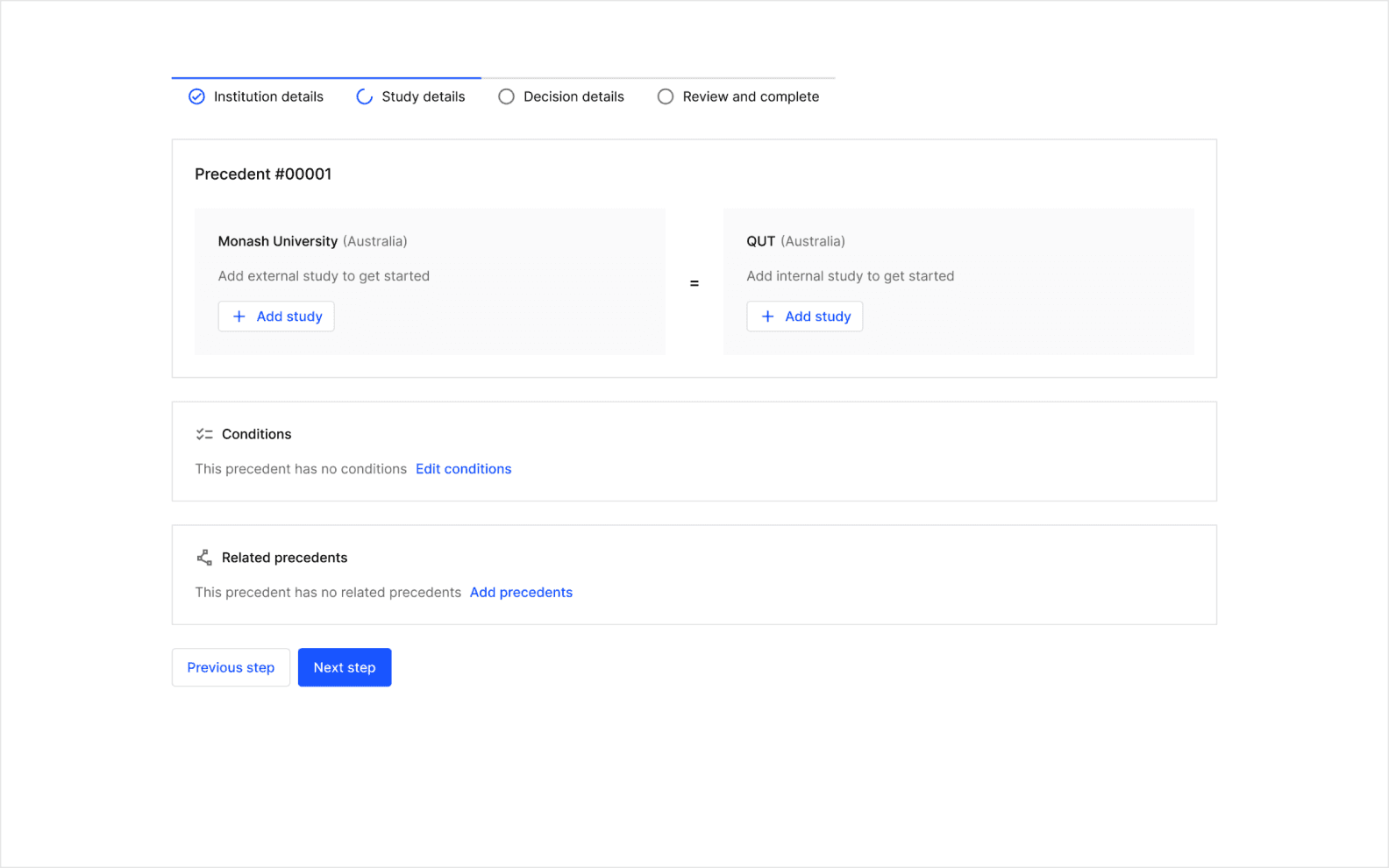The width and height of the screenshot is (1389, 868).
Task: Add study for Monash University
Action: coord(276,317)
